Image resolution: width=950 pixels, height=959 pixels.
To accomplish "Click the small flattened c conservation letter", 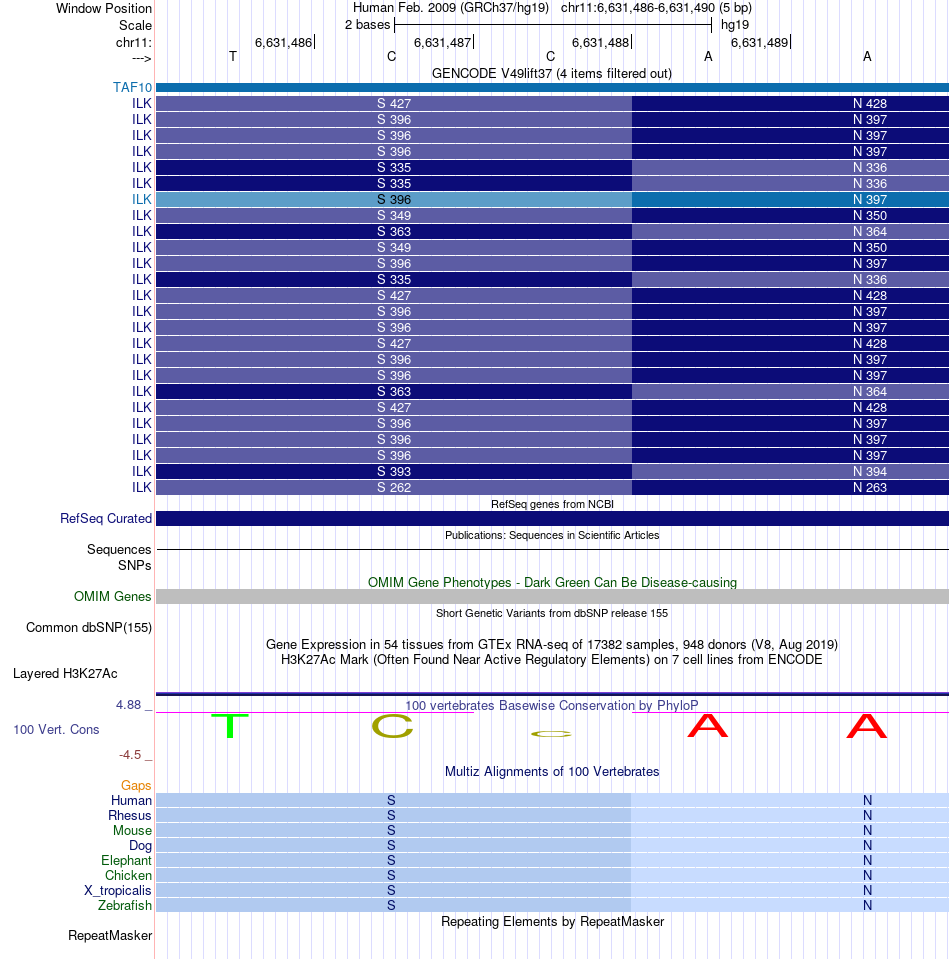I will pyautogui.click(x=551, y=734).
